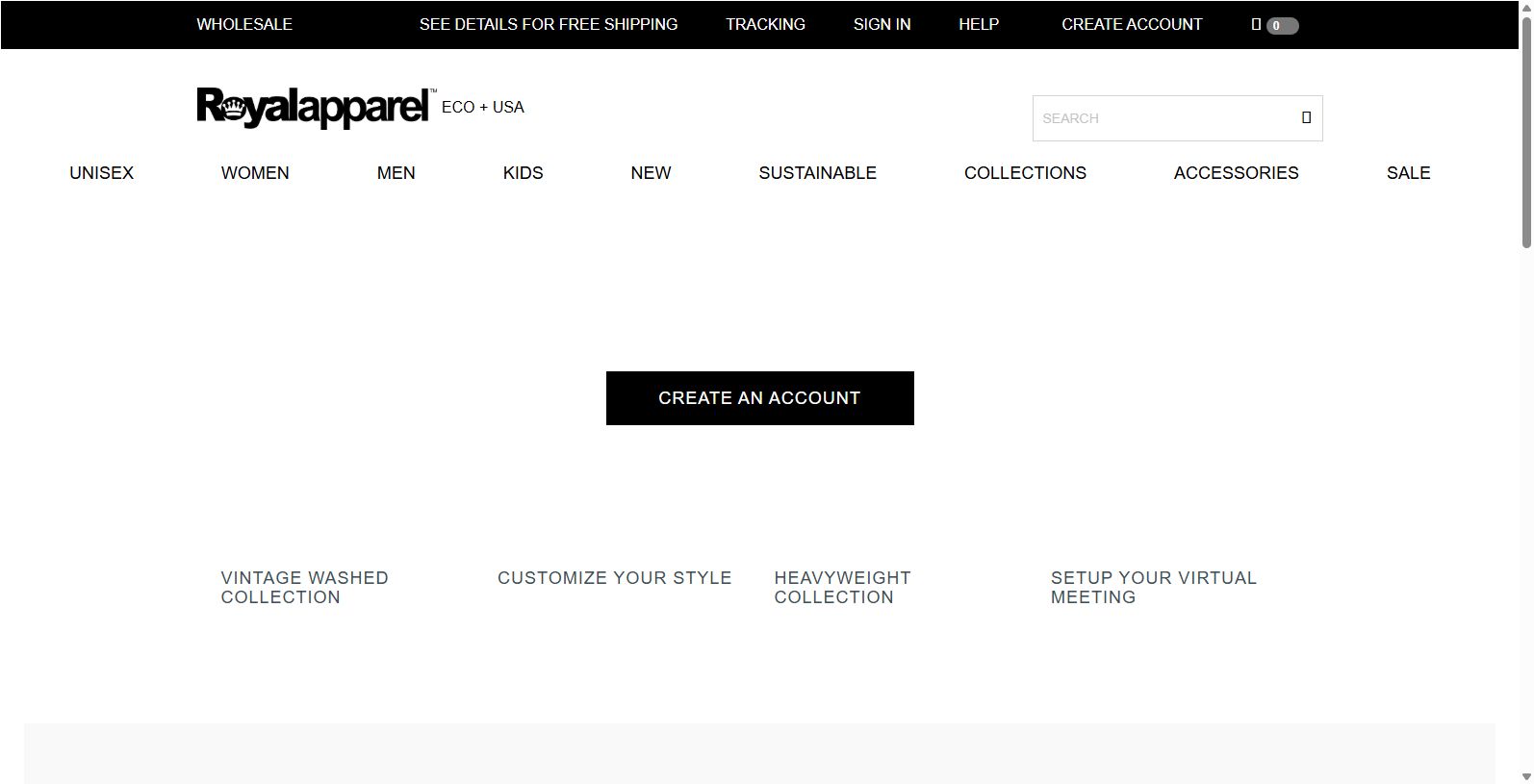Open the Unisex menu
This screenshot has height=784, width=1534.
tap(101, 173)
